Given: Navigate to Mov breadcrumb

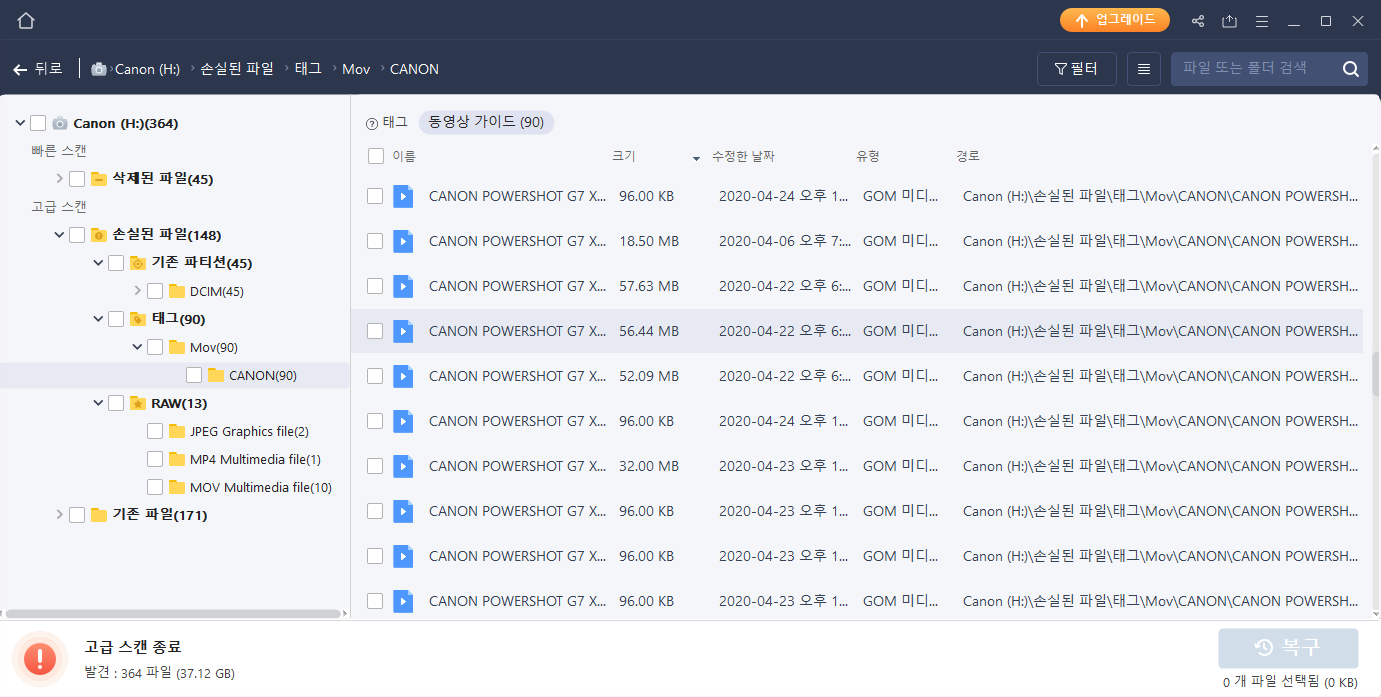Looking at the screenshot, I should 356,69.
